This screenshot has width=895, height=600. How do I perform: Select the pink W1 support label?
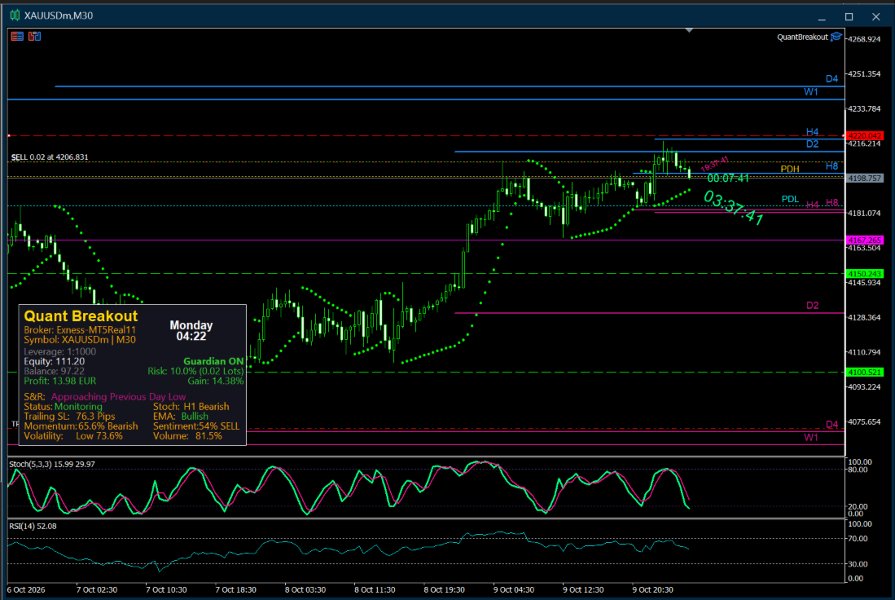(x=811, y=437)
